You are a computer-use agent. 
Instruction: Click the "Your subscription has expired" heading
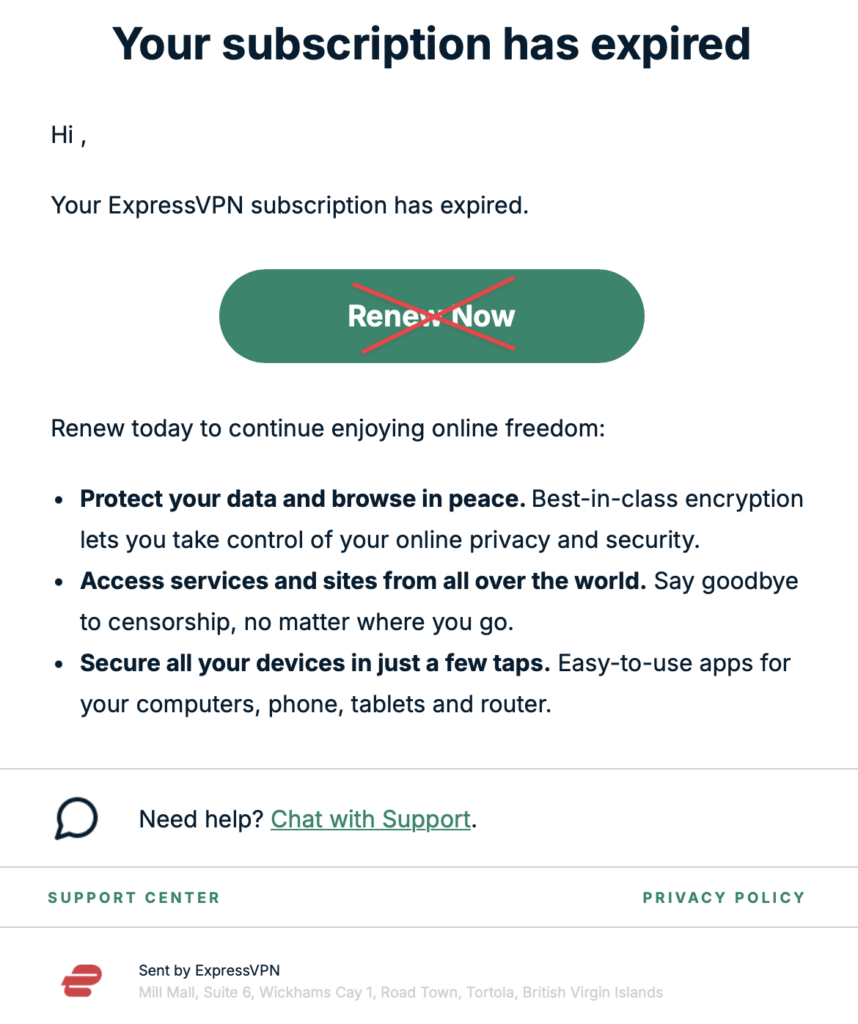pos(431,43)
